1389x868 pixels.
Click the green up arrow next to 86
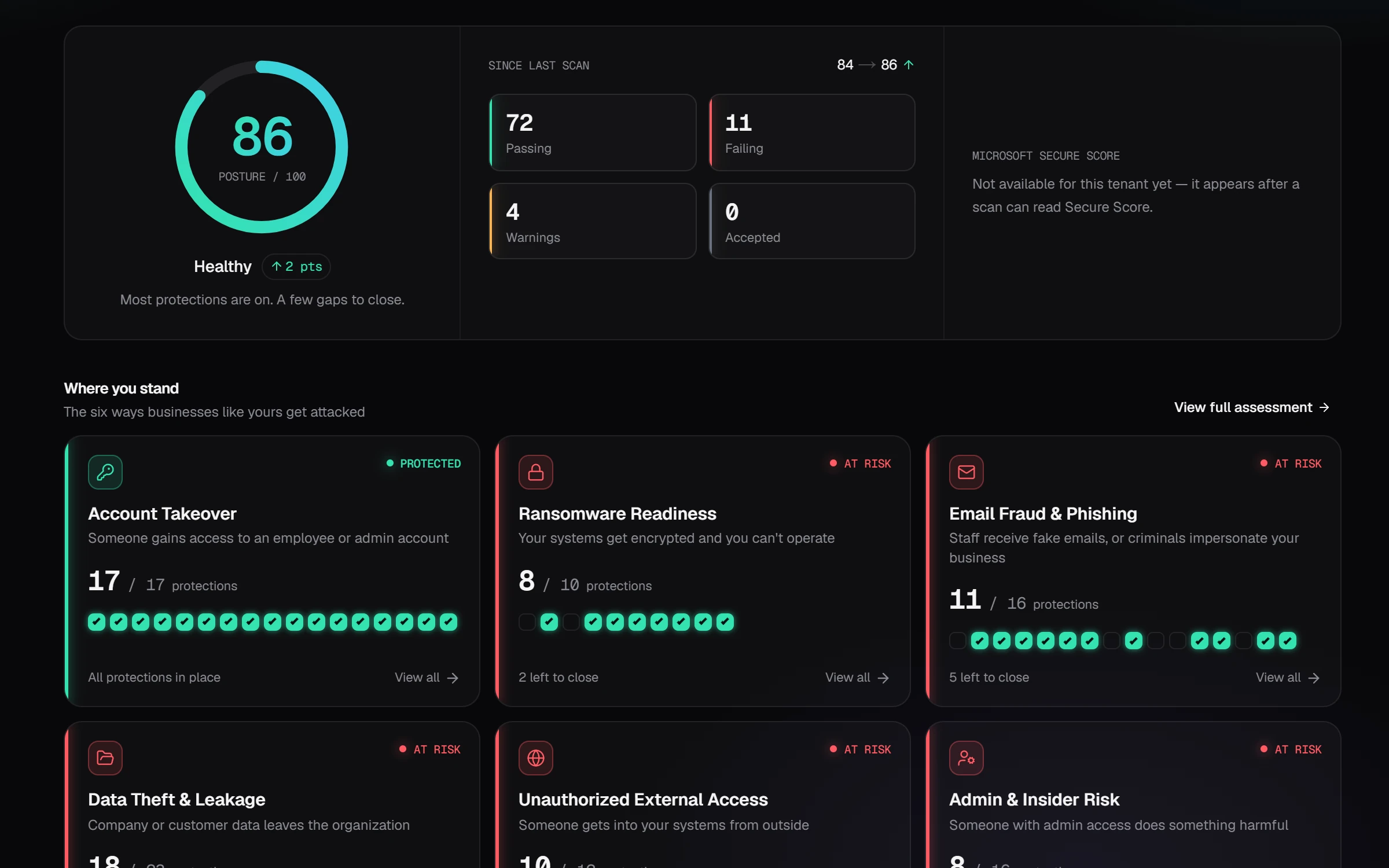click(x=909, y=65)
